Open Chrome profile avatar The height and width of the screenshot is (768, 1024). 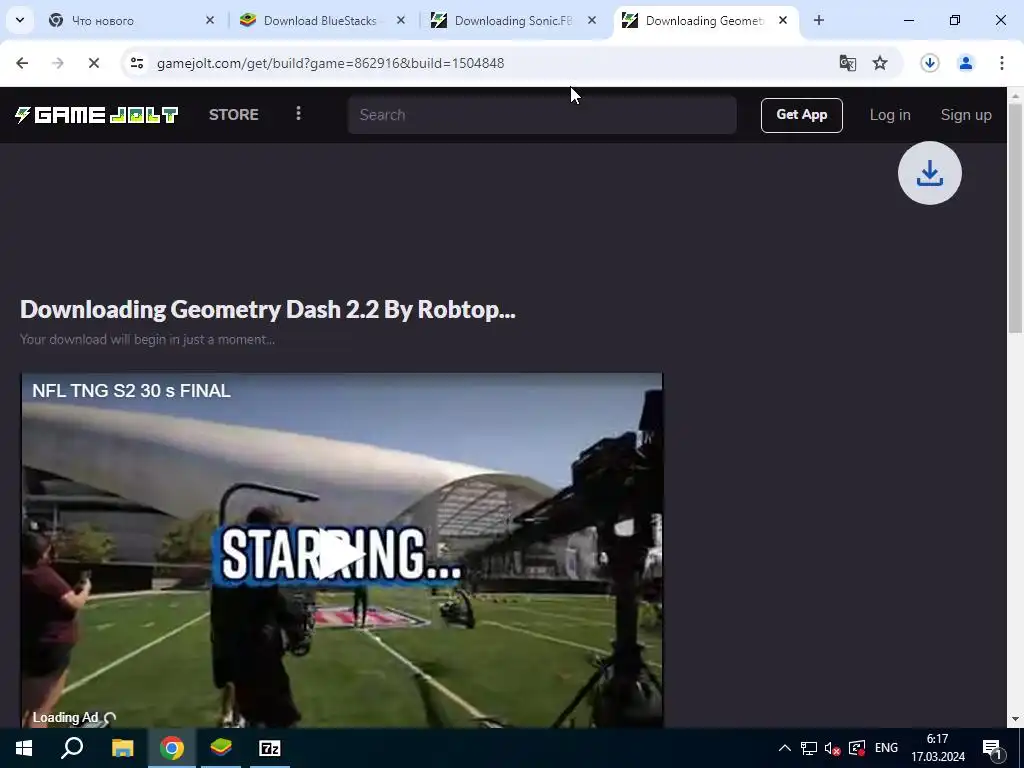[966, 63]
